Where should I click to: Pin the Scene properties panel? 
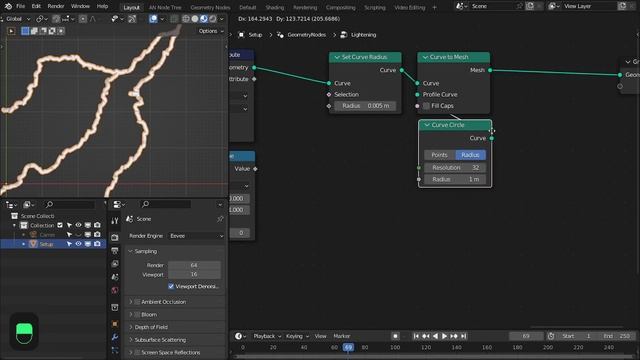(x=220, y=219)
